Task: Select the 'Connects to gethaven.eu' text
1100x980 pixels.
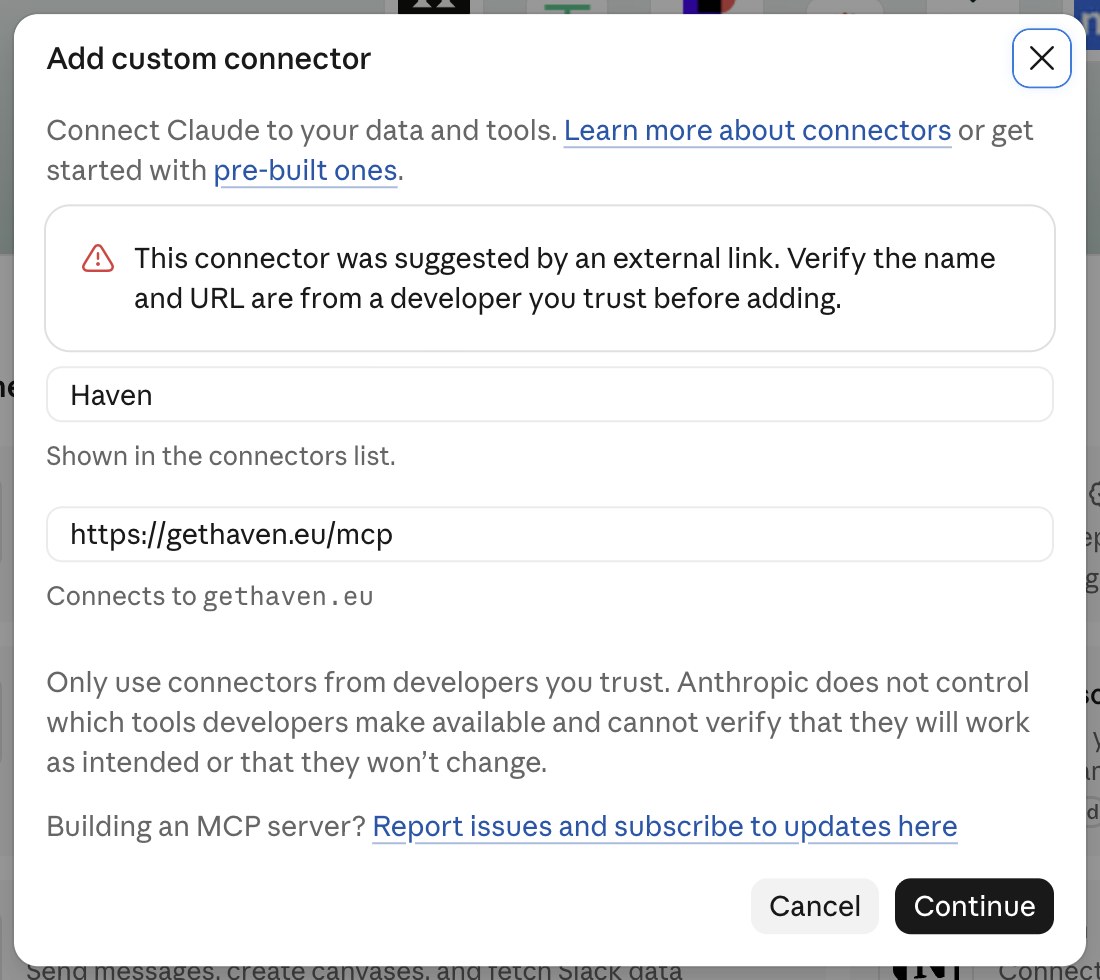Action: (210, 596)
